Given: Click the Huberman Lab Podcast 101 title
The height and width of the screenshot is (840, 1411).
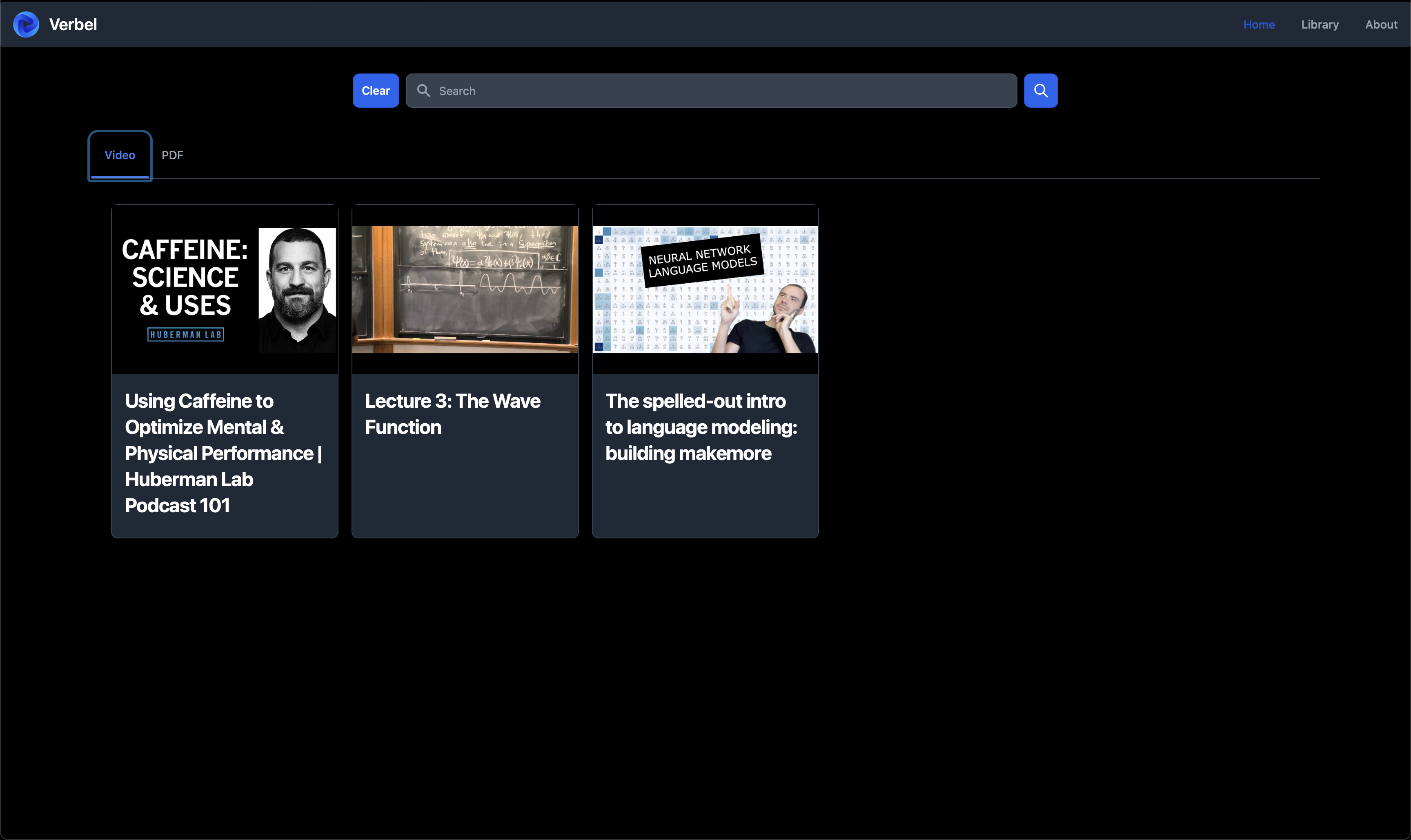Looking at the screenshot, I should coord(223,453).
